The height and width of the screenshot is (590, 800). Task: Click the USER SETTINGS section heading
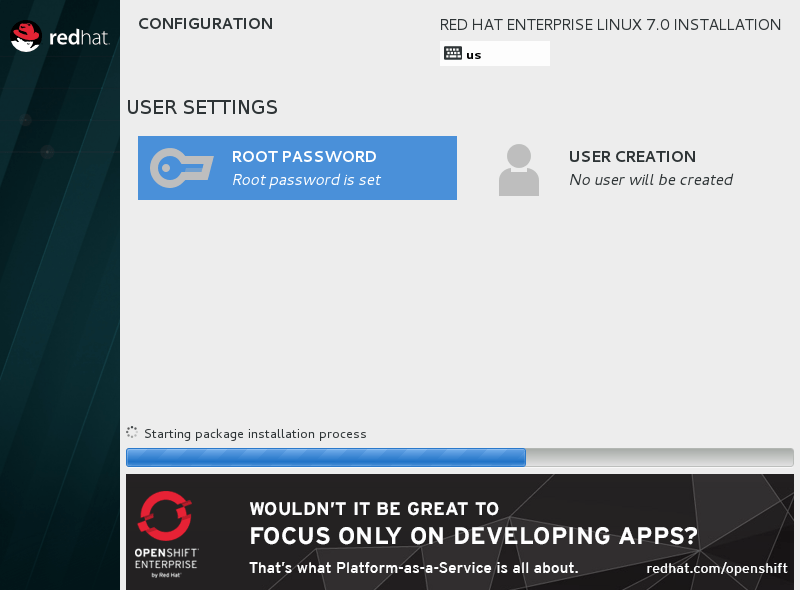pos(202,107)
